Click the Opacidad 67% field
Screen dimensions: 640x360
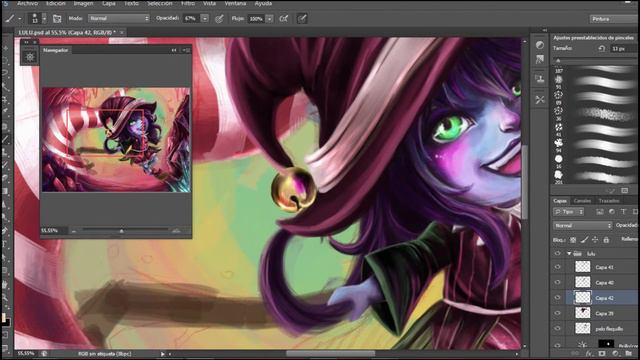pyautogui.click(x=191, y=18)
